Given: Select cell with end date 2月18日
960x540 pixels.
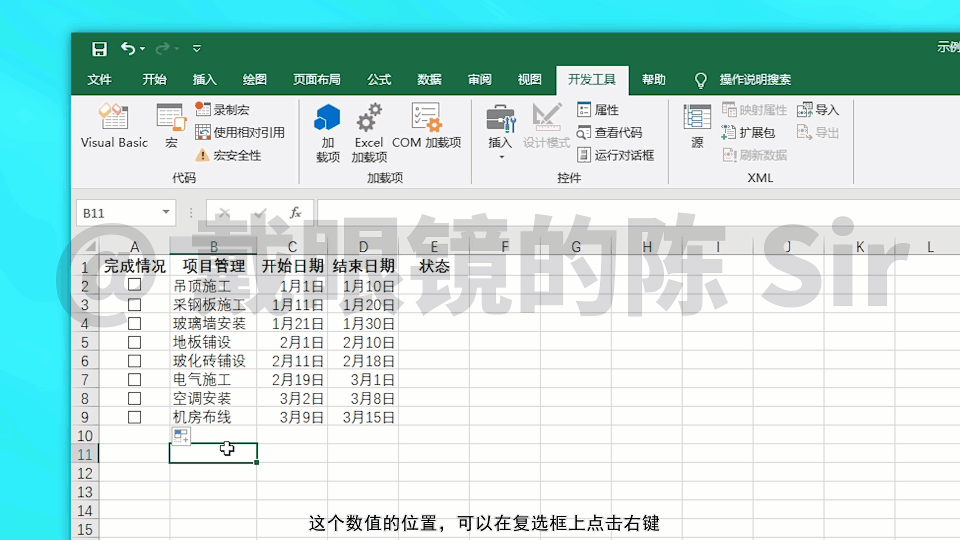Looking at the screenshot, I should tap(363, 361).
